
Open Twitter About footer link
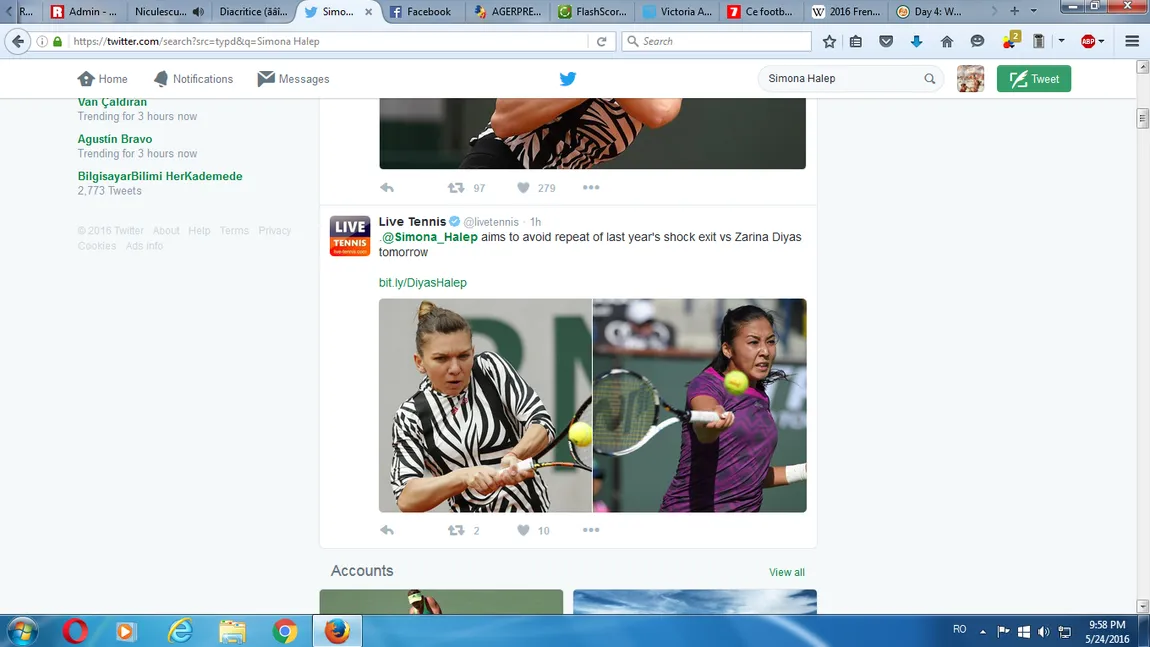point(166,230)
